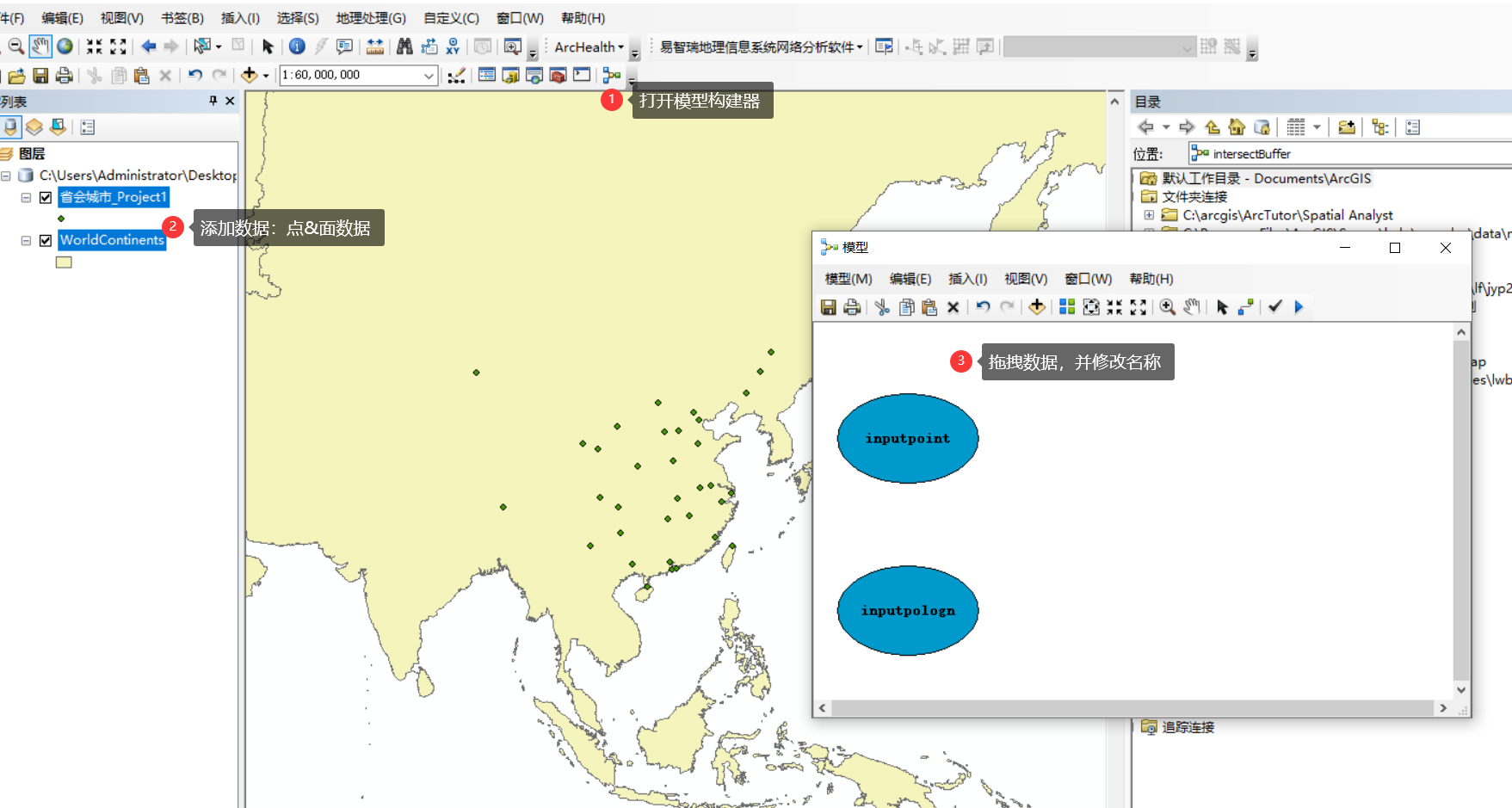This screenshot has width=1512, height=808.
Task: Uncheck the 省会城市_Project1 layer checkbox
Action: [x=45, y=197]
